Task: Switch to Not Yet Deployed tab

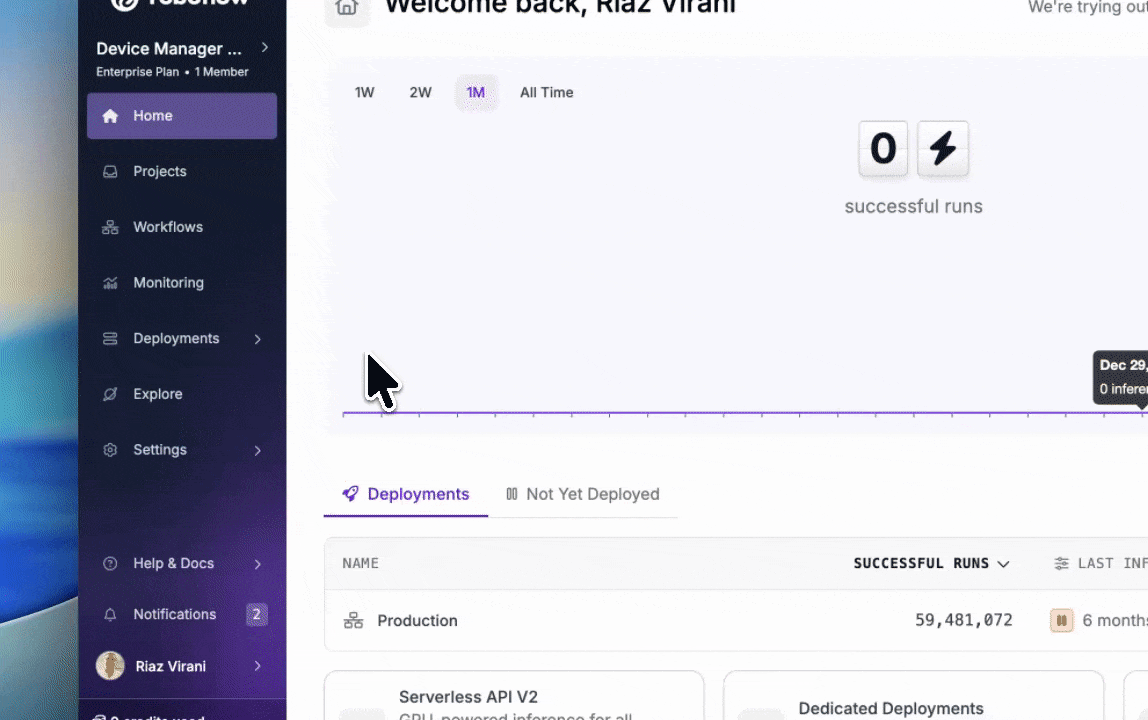Action: click(x=582, y=494)
